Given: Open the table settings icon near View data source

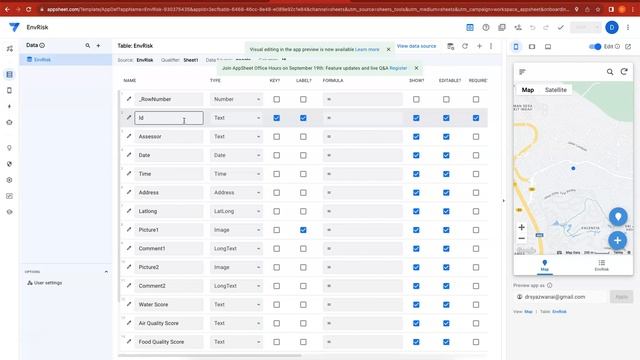Looking at the screenshot, I should coord(451,46).
